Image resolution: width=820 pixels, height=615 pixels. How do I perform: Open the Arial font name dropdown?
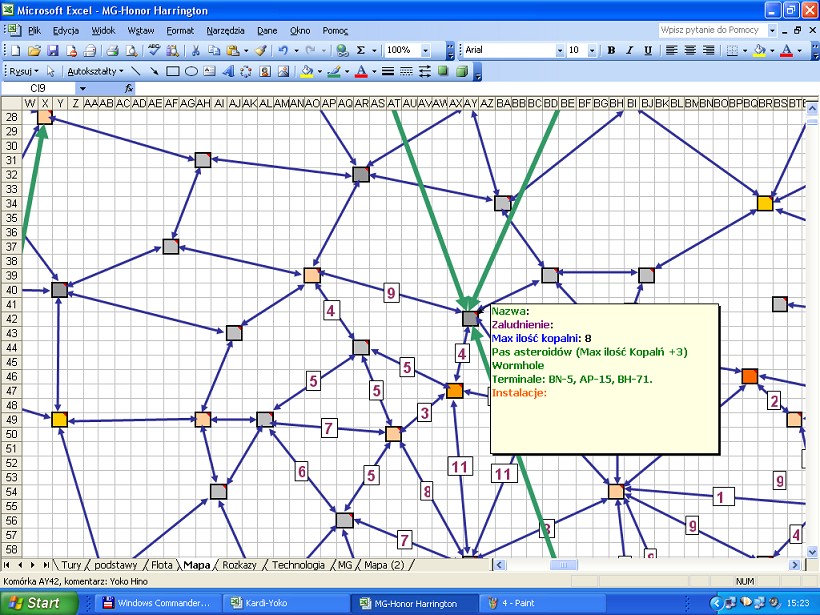coord(560,50)
